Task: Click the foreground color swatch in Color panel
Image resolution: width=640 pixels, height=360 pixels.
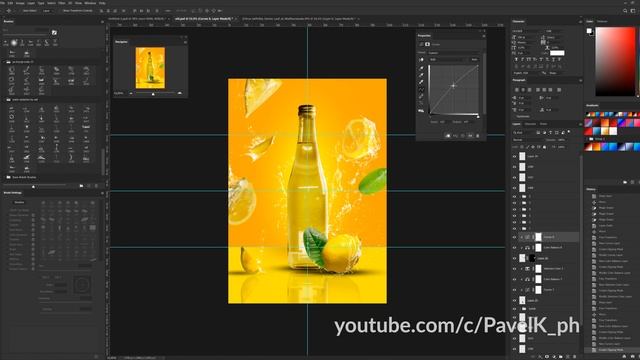Action: [x=589, y=31]
